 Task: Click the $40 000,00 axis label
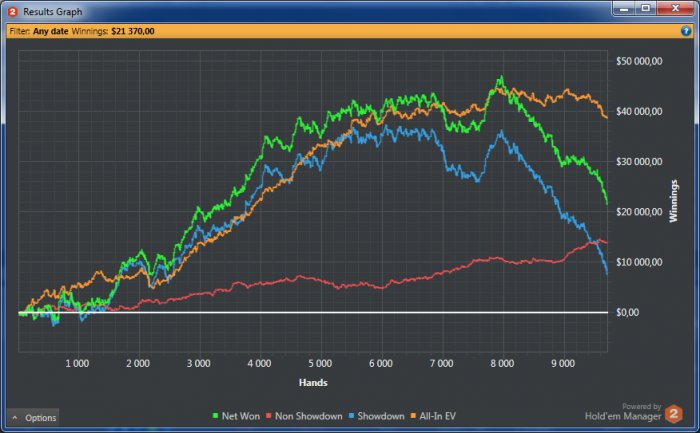639,112
